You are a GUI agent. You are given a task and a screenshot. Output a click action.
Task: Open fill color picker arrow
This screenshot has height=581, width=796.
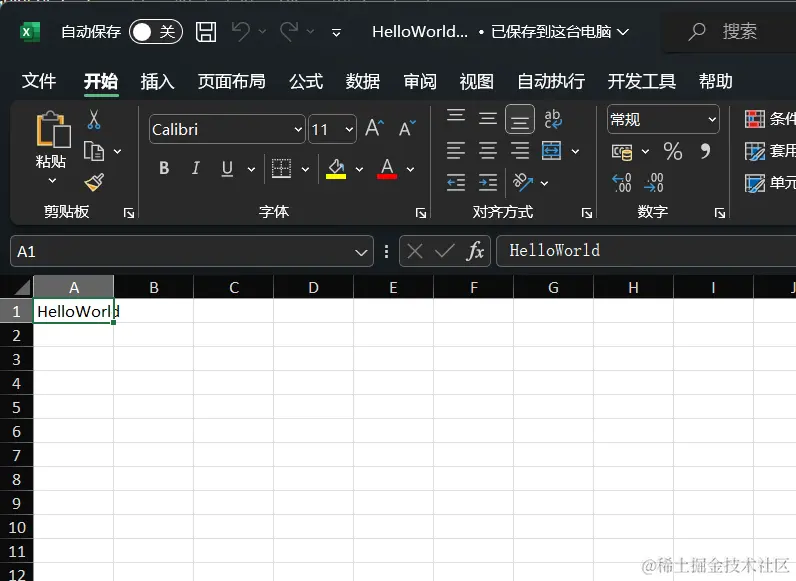359,169
